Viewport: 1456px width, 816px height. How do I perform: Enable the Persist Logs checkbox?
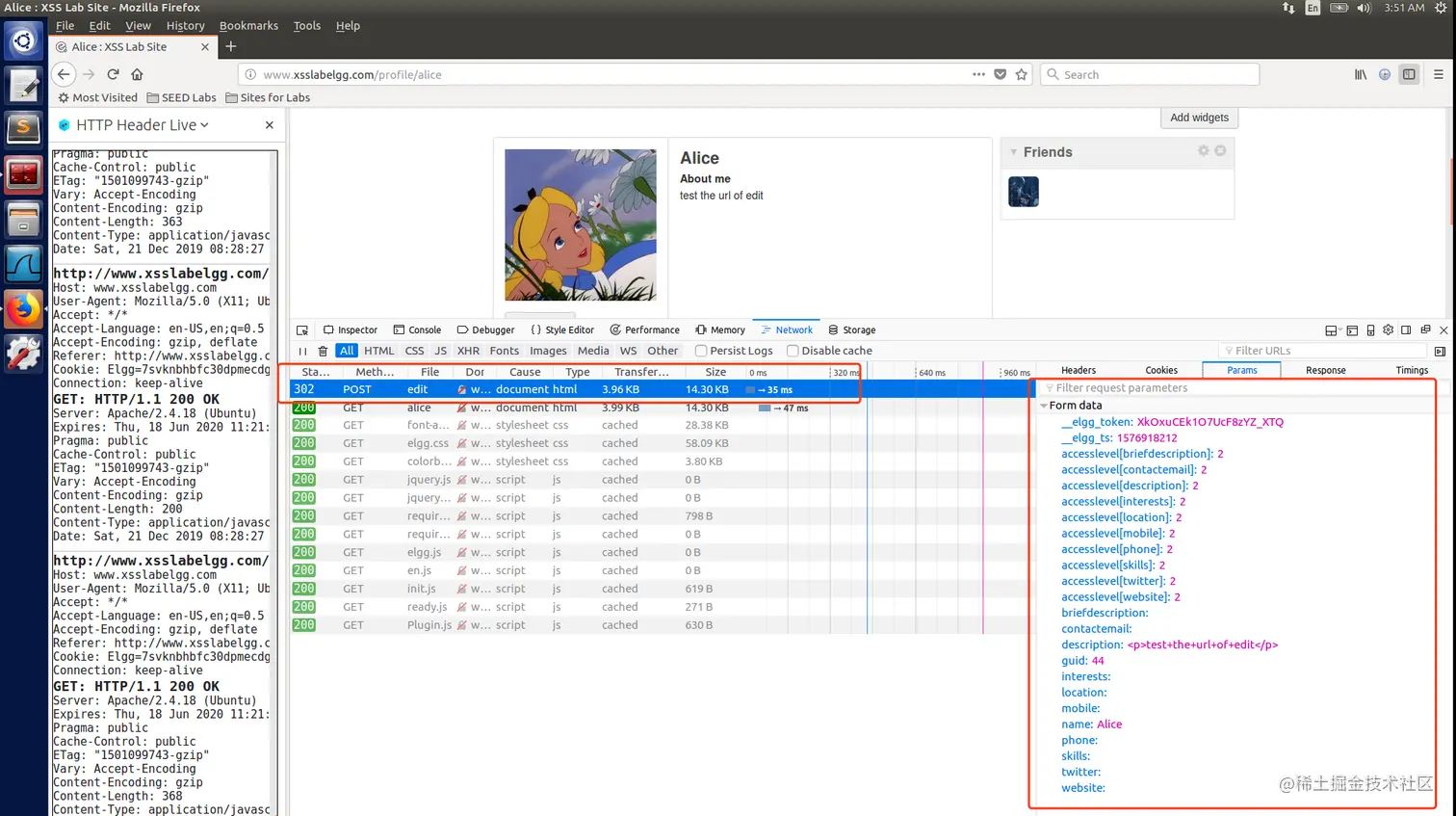701,351
